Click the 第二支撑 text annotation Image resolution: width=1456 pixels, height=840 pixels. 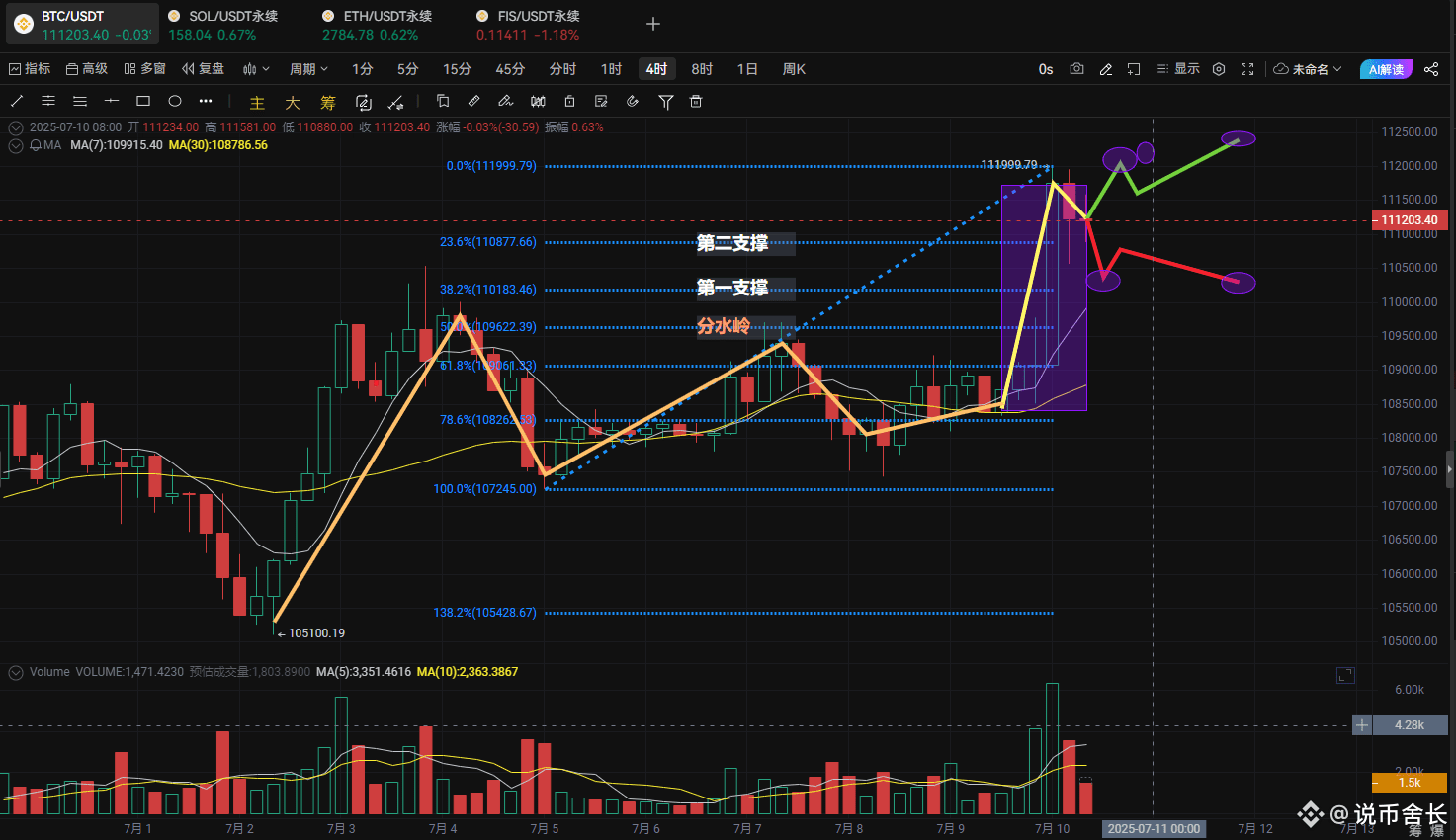click(732, 243)
